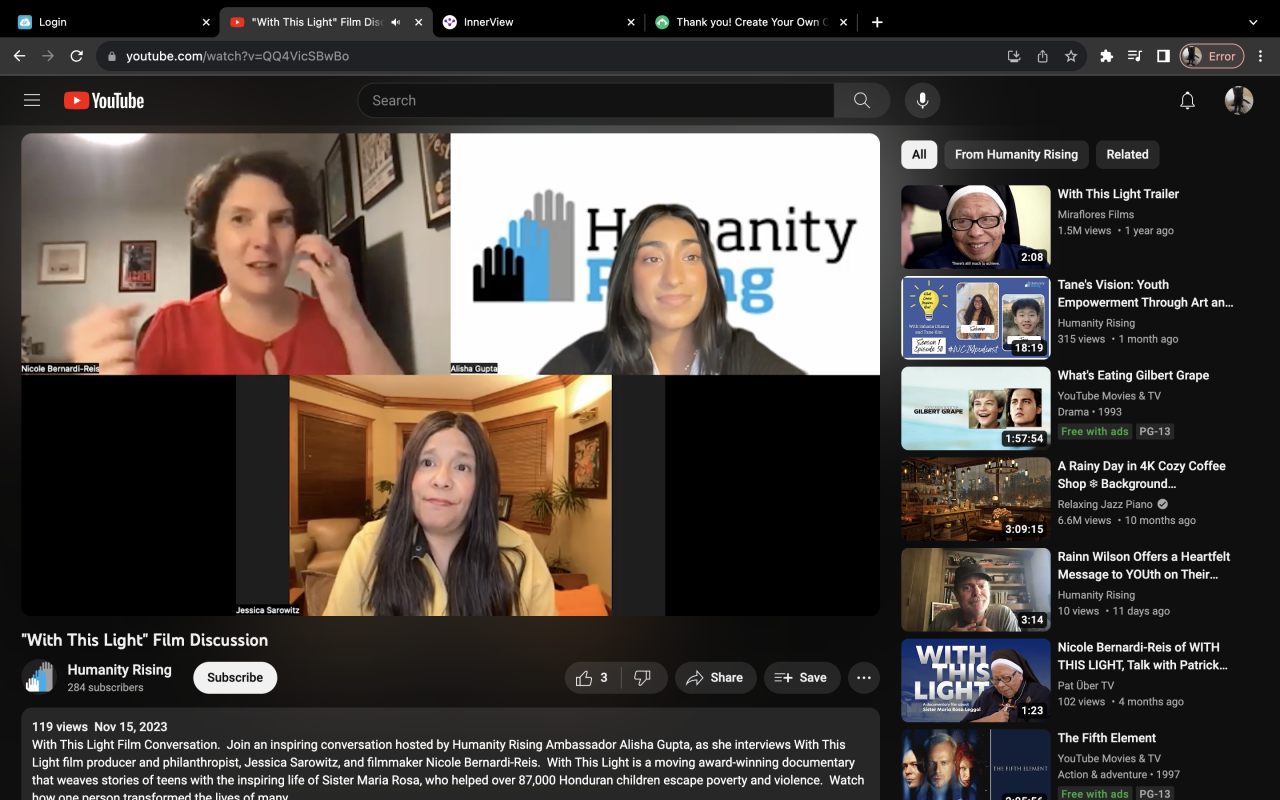Screen dimensions: 1280x800
Task: Open the media controls icon
Action: [x=1134, y=56]
